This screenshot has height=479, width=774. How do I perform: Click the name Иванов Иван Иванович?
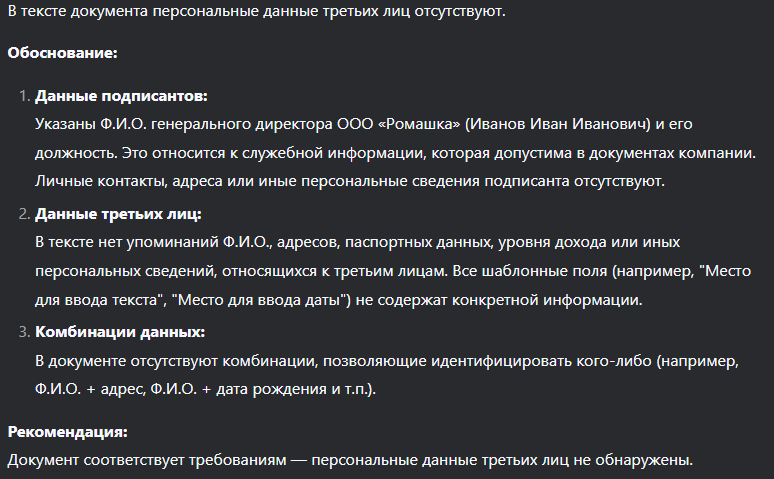[x=558, y=123]
